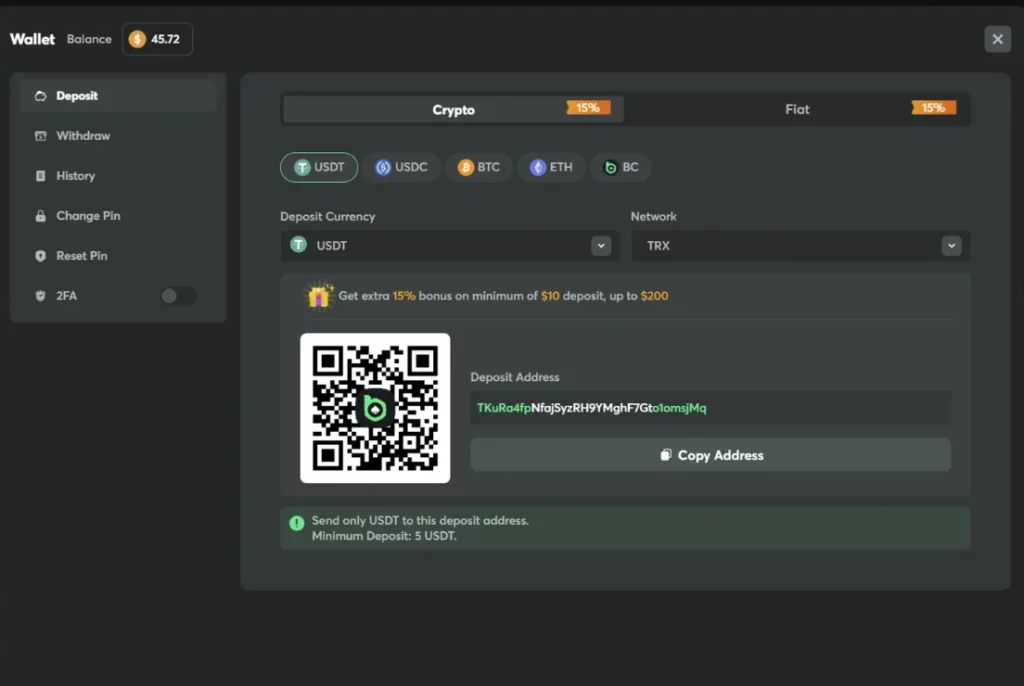Open the History menu item

[x=118, y=176]
